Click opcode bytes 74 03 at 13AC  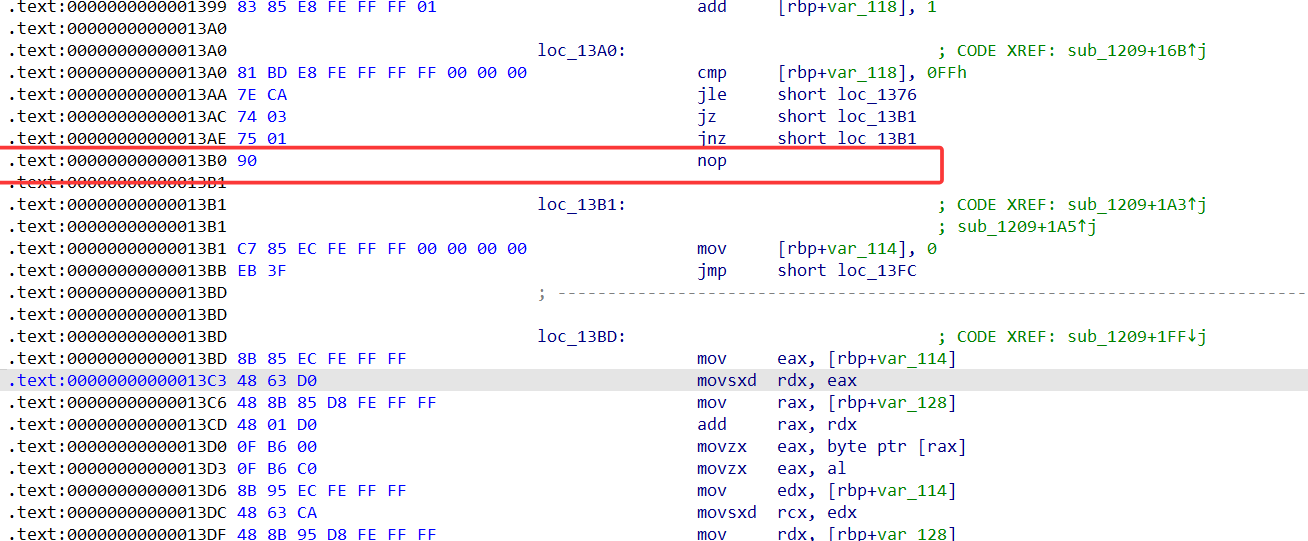click(x=262, y=116)
